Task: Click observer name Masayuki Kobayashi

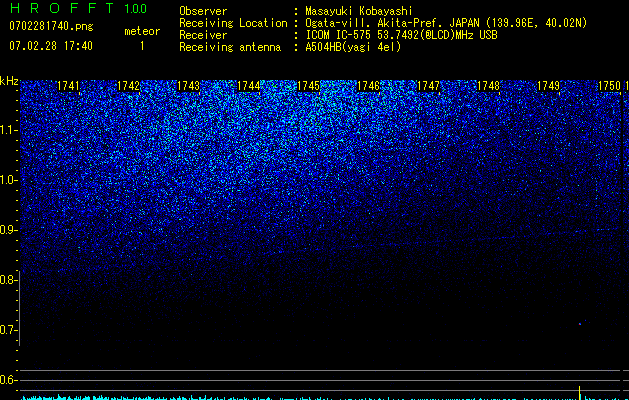Action: [359, 11]
